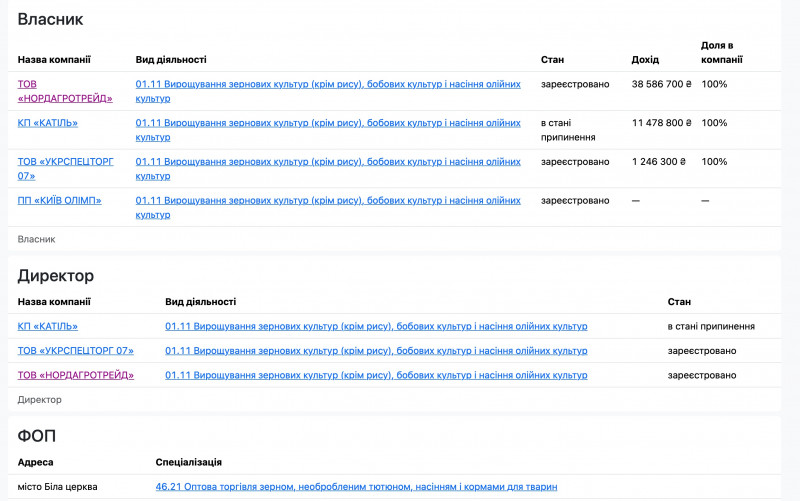The height and width of the screenshot is (501, 800).
Task: Click the Дохід column header
Action: 645,60
